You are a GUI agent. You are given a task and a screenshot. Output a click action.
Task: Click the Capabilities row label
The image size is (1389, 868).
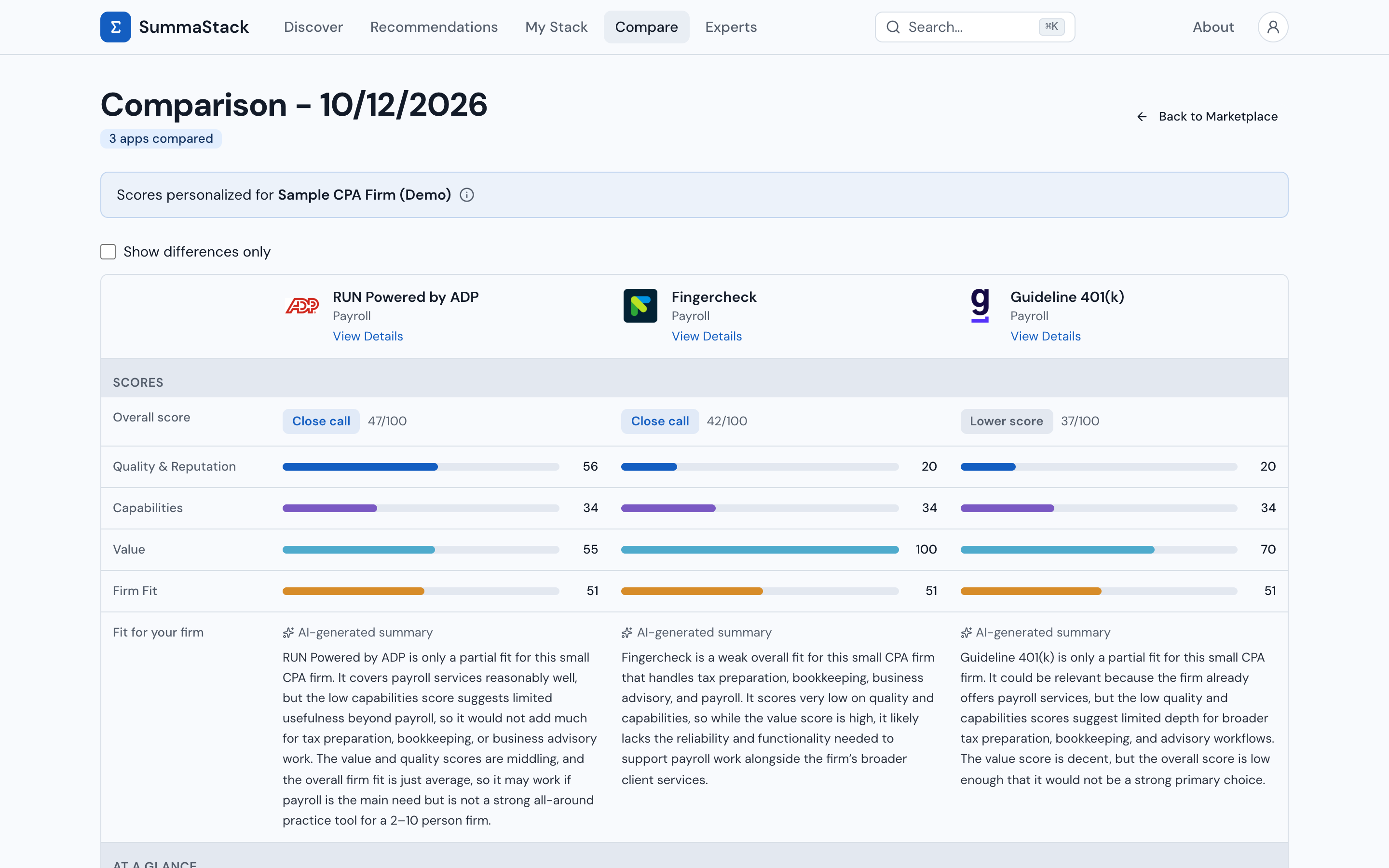click(148, 508)
